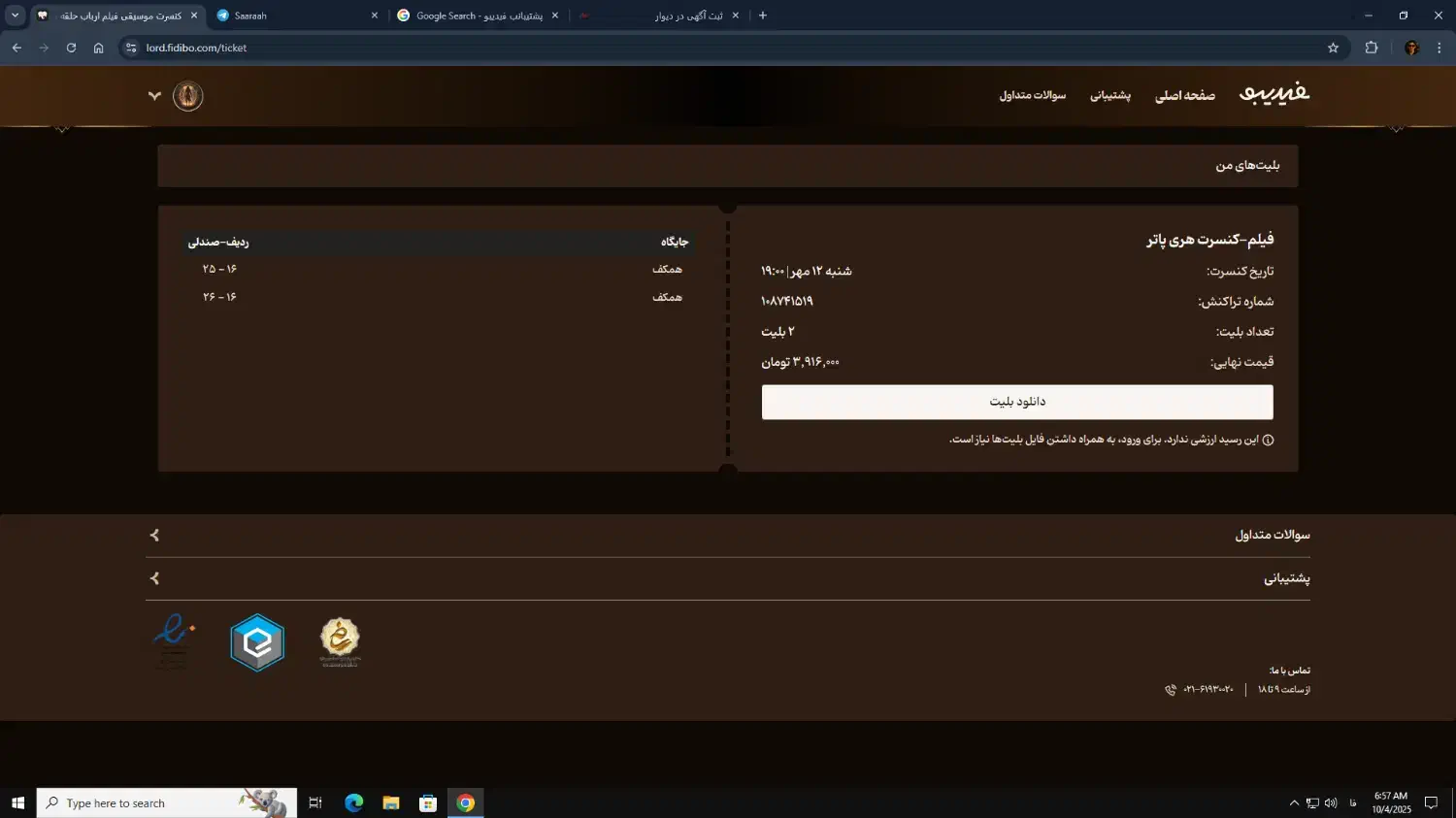The image size is (1456, 818).
Task: Reload the current page
Action: coord(71,48)
